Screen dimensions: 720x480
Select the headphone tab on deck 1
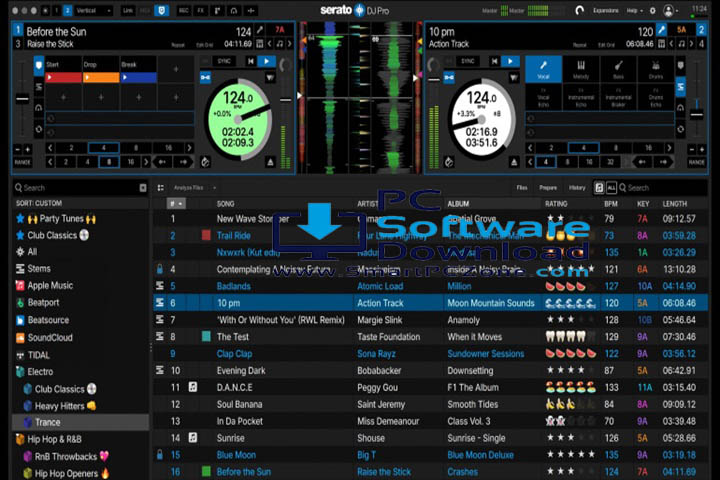(x=39, y=108)
